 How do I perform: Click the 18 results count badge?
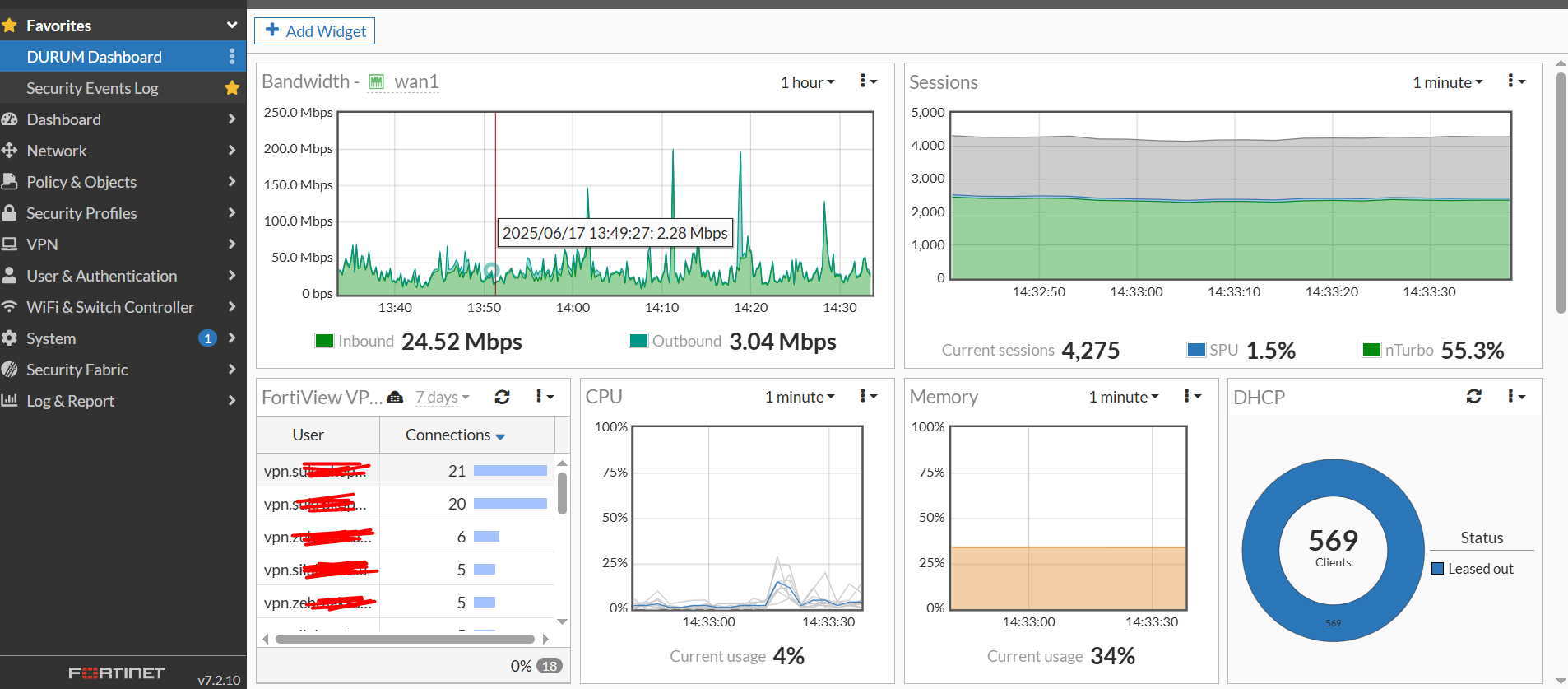click(x=550, y=666)
